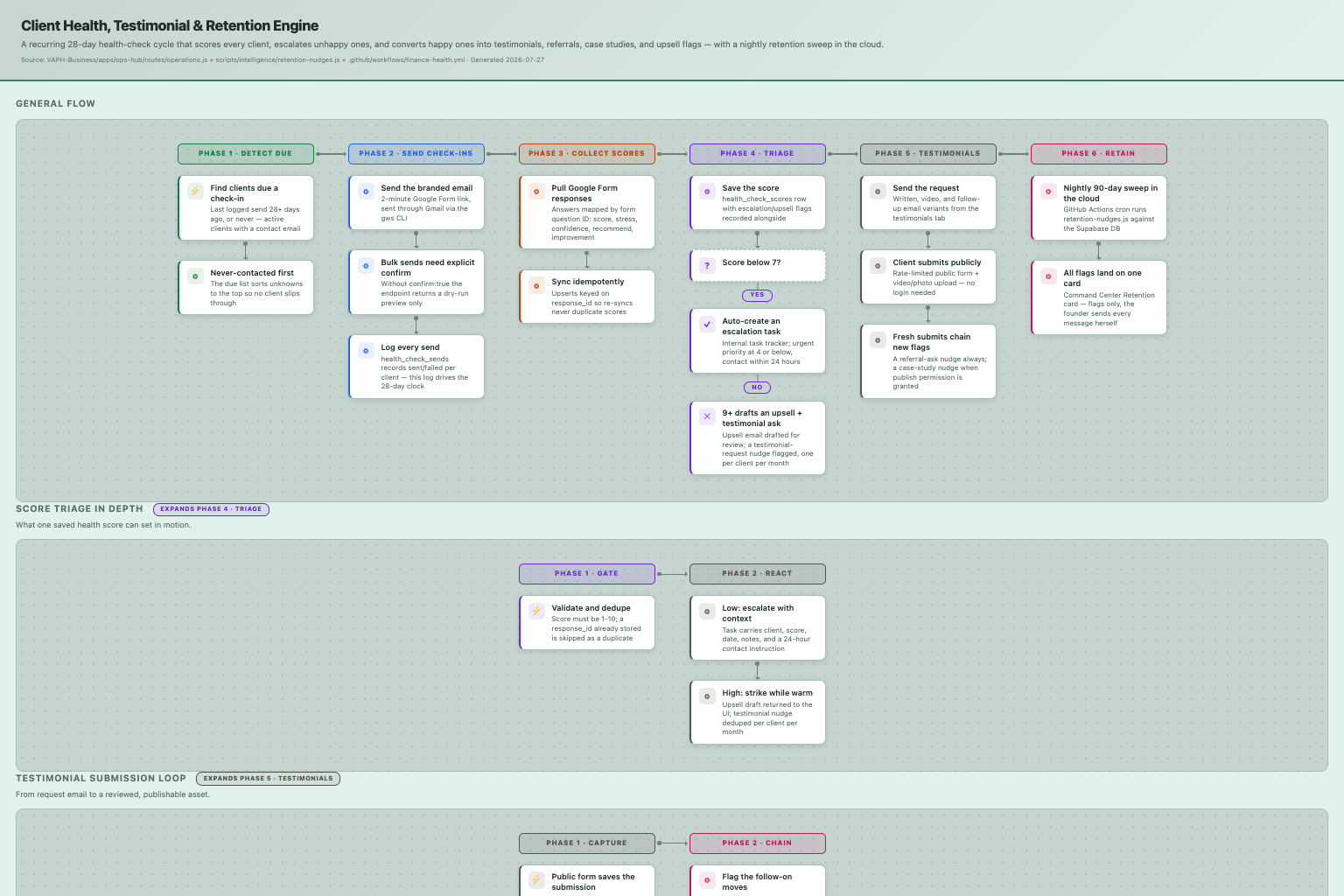Click the blue icon on 'Send the branded email'
Image resolution: width=1344 pixels, height=896 pixels.
(x=366, y=191)
